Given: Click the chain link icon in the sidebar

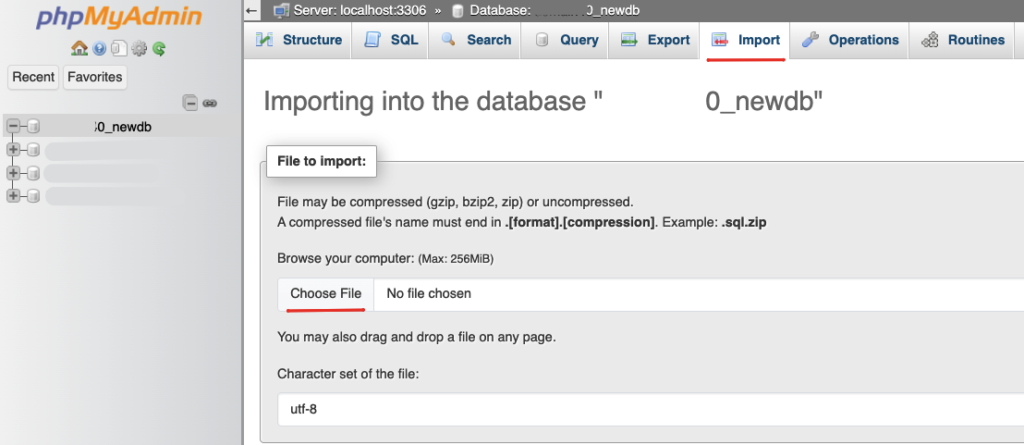Looking at the screenshot, I should (210, 103).
